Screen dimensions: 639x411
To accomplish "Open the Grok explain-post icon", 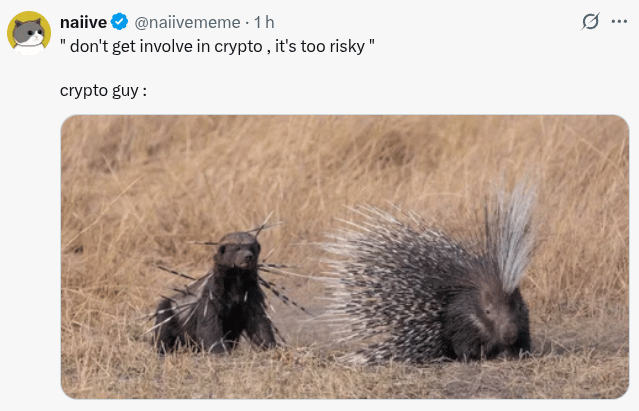I will click(x=590, y=22).
